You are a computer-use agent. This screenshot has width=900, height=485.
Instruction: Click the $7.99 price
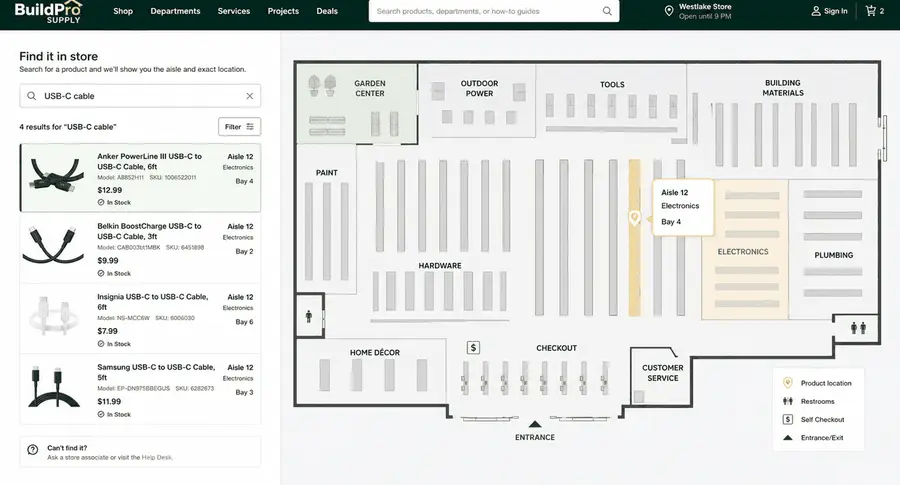pos(107,331)
